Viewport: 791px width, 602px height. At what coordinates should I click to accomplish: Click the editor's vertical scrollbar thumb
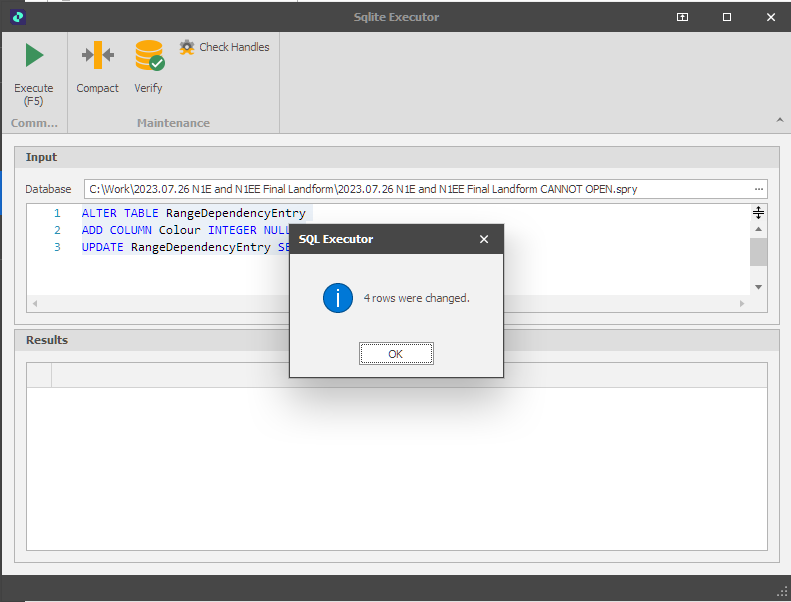coord(758,252)
